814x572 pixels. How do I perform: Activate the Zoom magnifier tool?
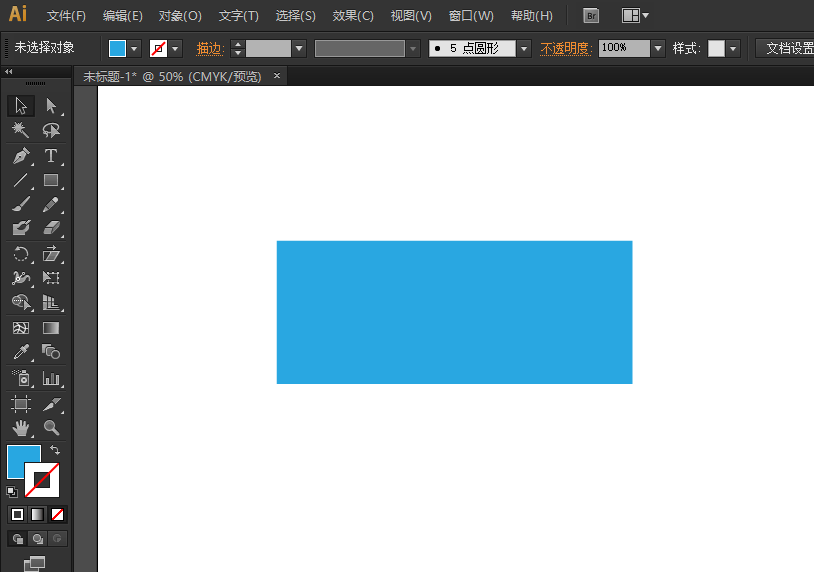point(50,428)
